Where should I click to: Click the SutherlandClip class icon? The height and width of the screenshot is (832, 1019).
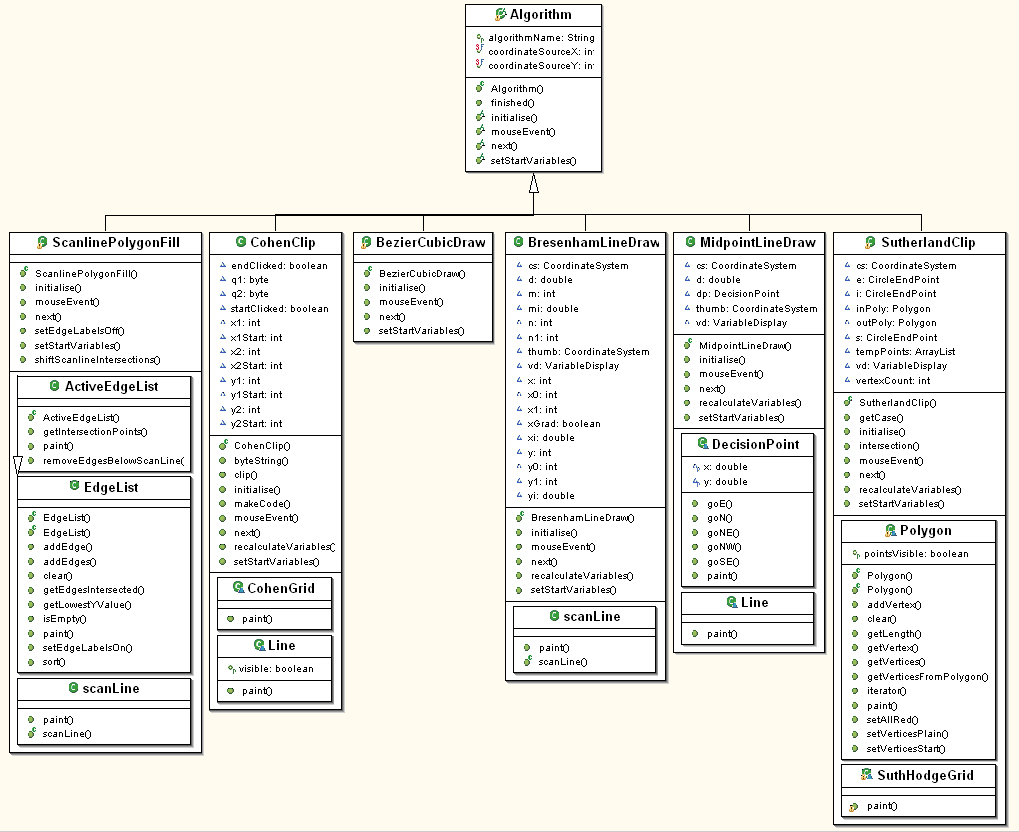[870, 243]
